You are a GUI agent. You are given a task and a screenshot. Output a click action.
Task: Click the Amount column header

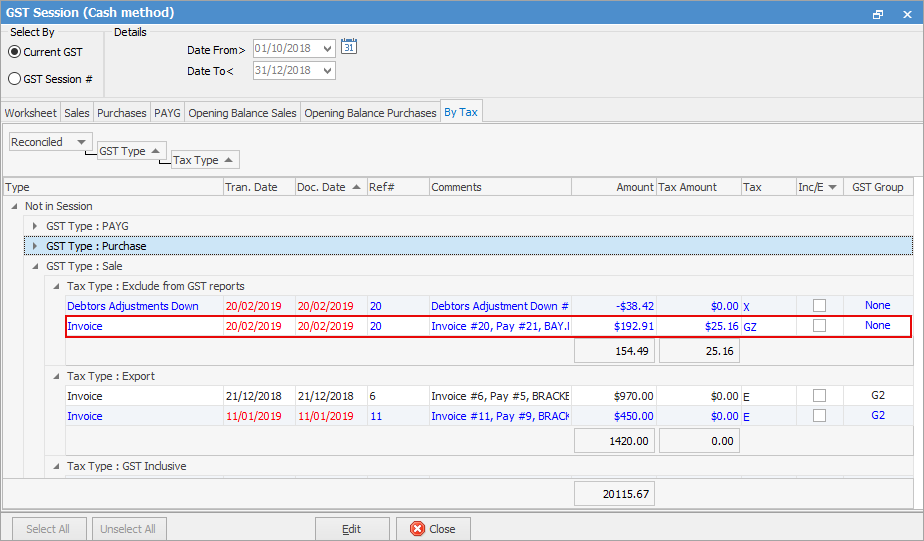[x=614, y=187]
